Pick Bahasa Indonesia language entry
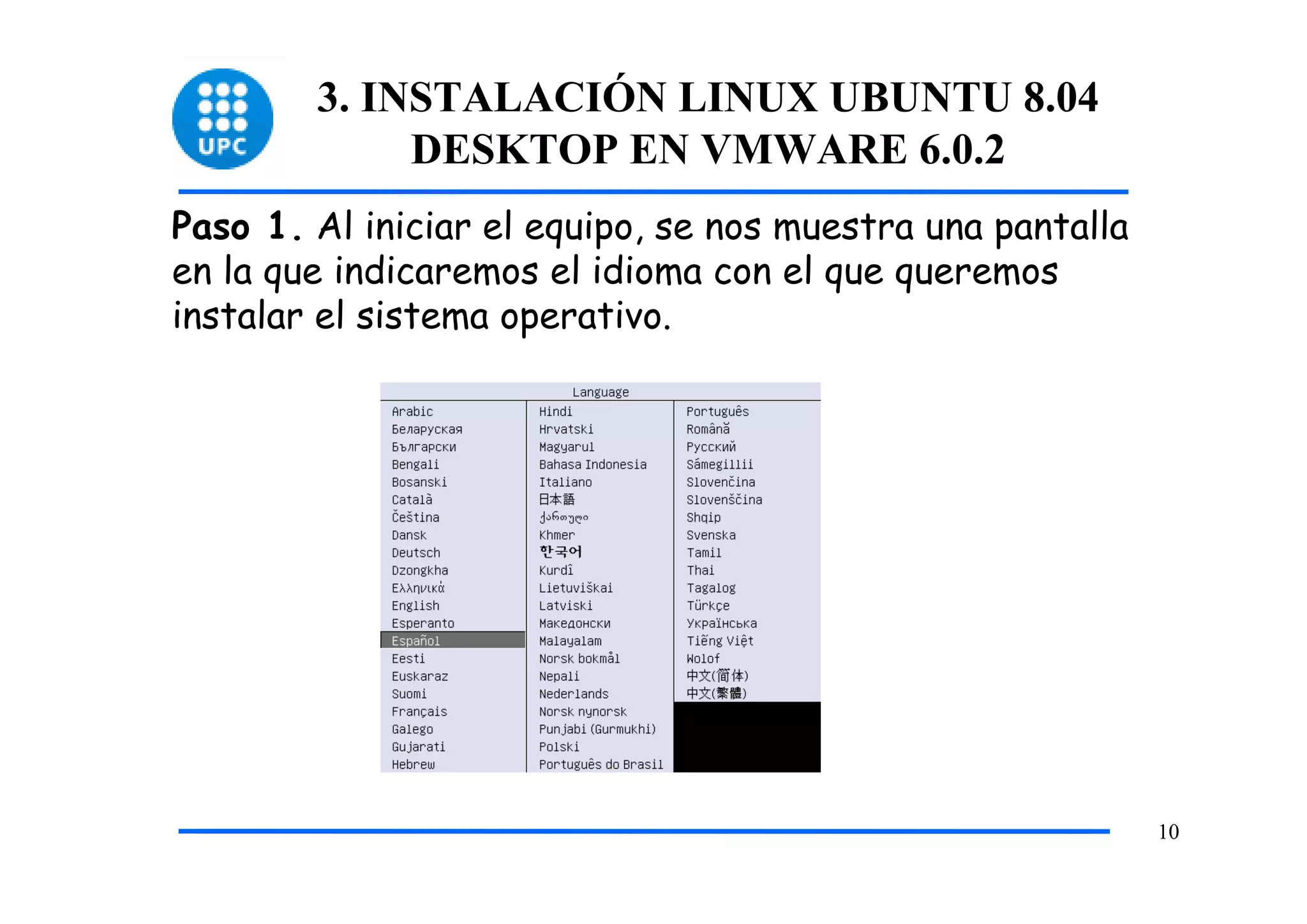The height and width of the screenshot is (924, 1307). point(593,465)
